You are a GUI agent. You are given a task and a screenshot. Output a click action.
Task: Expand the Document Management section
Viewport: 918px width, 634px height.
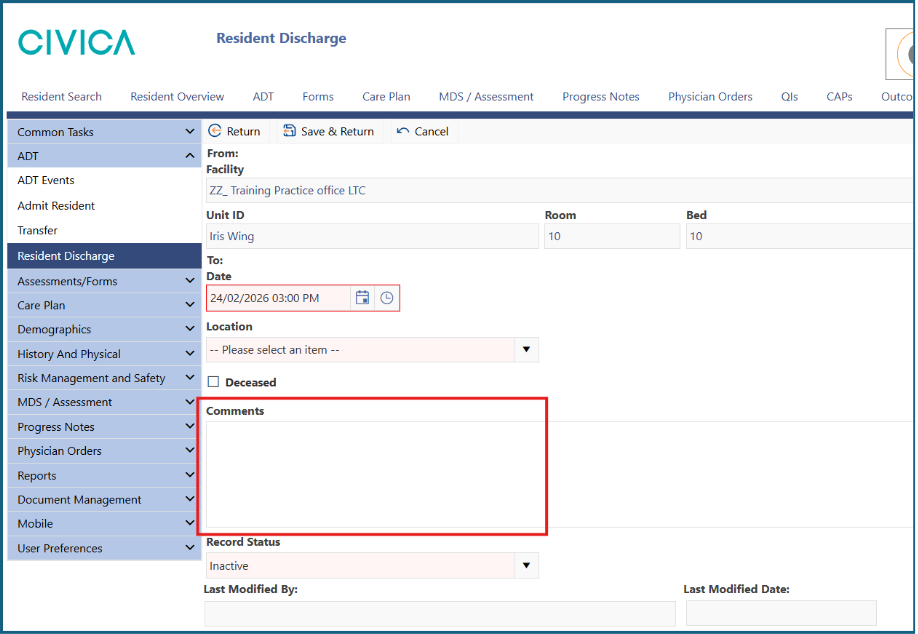104,499
